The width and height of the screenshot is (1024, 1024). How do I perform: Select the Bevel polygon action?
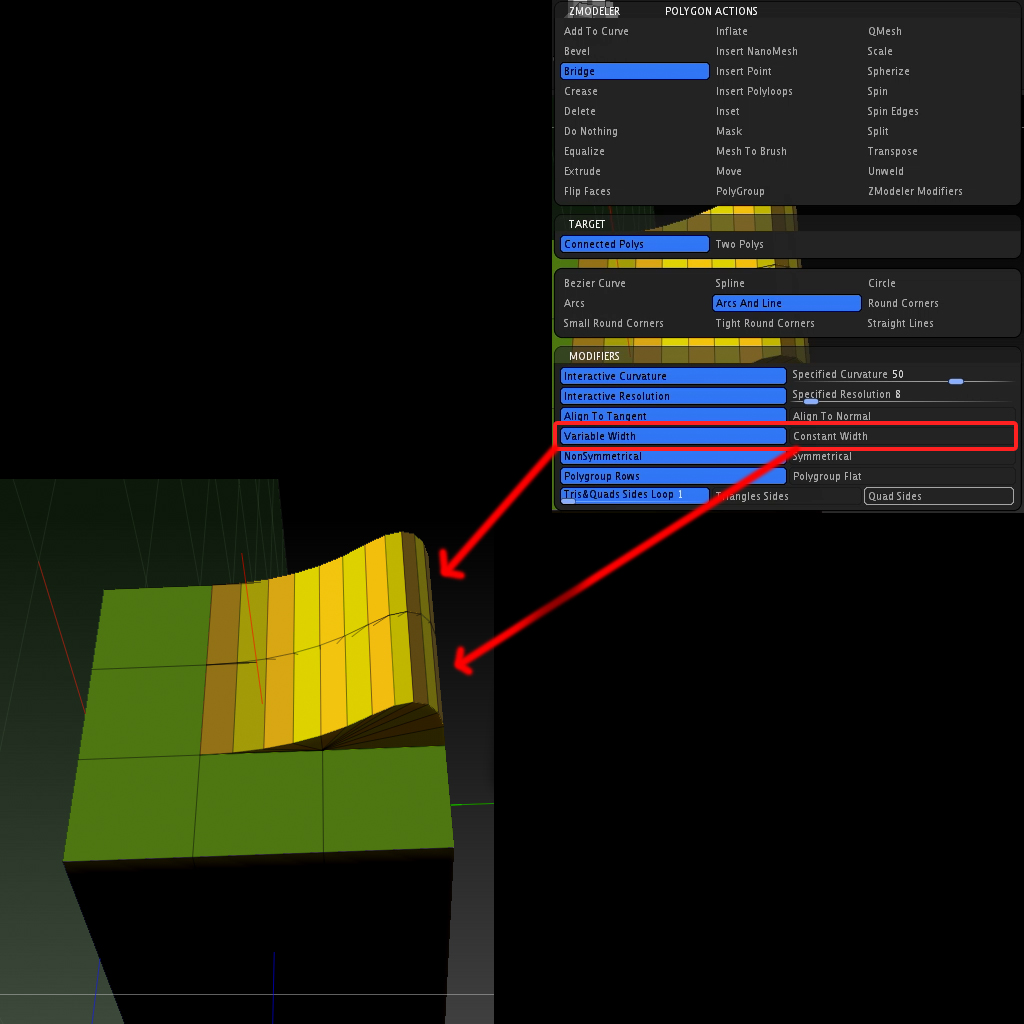[576, 51]
